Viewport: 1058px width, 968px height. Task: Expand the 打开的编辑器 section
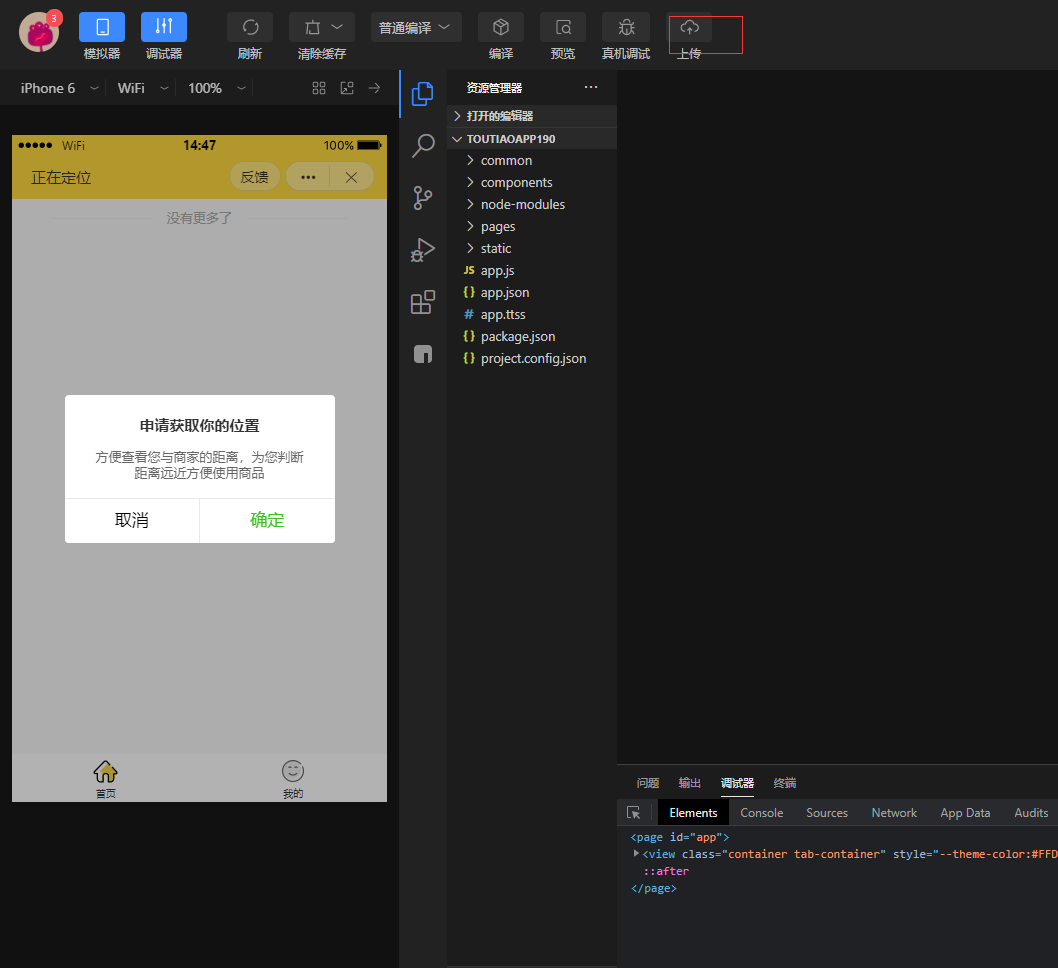tap(532, 116)
